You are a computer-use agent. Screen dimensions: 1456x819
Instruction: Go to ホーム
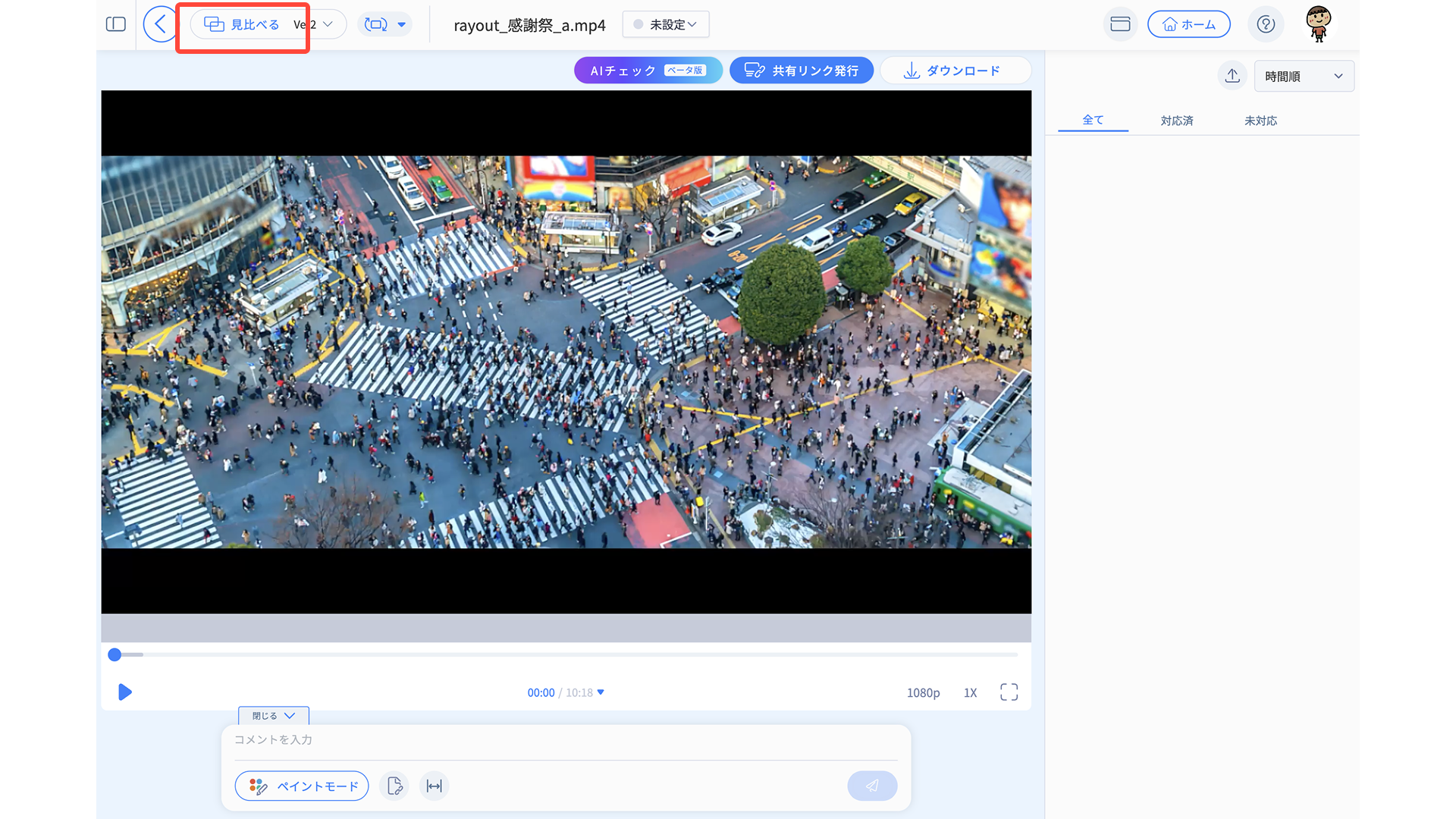click(1188, 24)
